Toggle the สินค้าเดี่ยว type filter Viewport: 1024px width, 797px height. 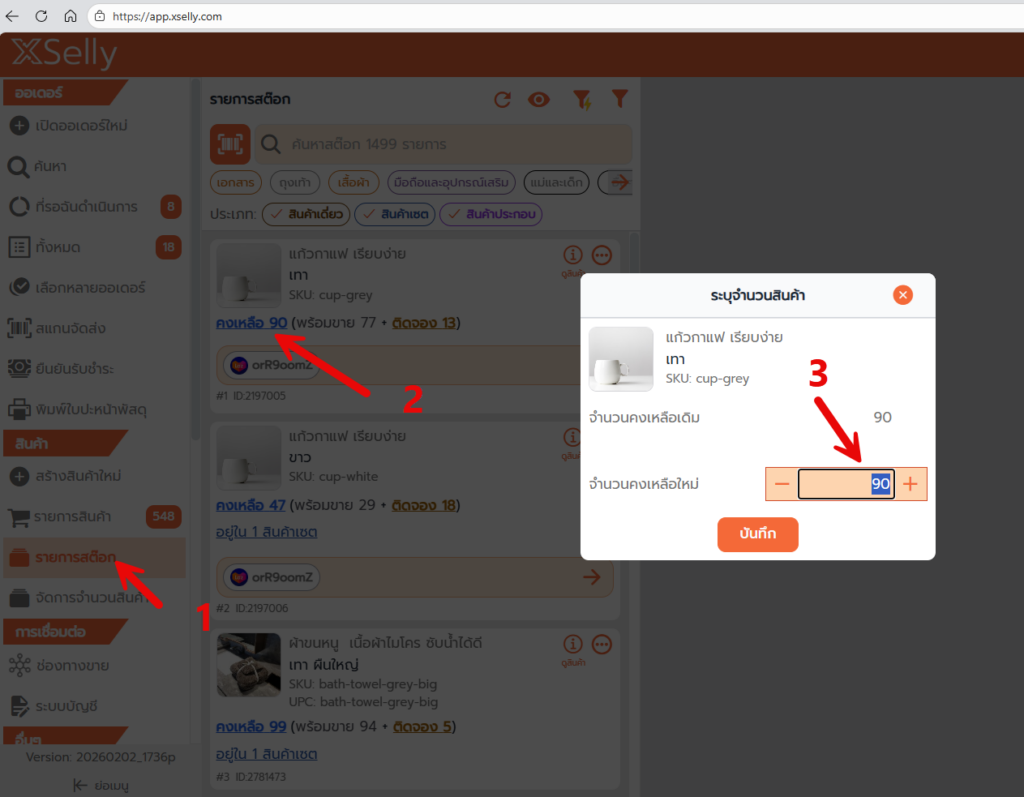click(305, 215)
